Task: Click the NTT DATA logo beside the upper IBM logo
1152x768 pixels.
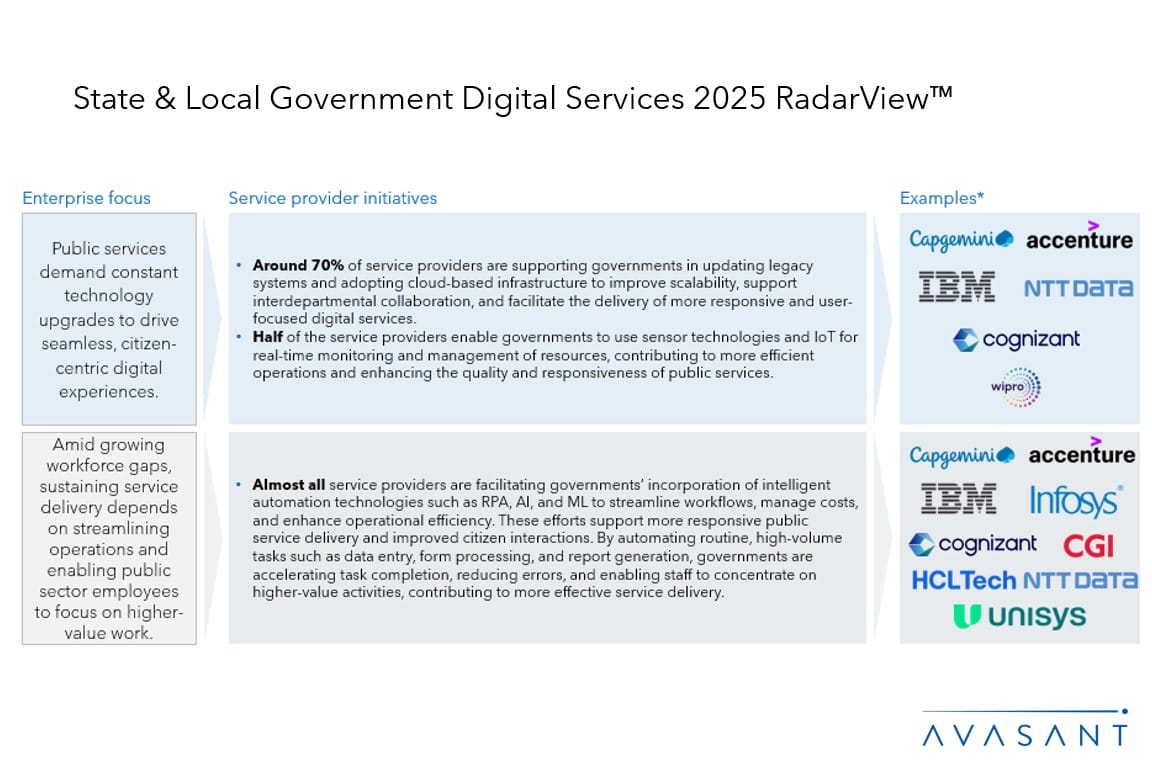Action: tap(1078, 288)
